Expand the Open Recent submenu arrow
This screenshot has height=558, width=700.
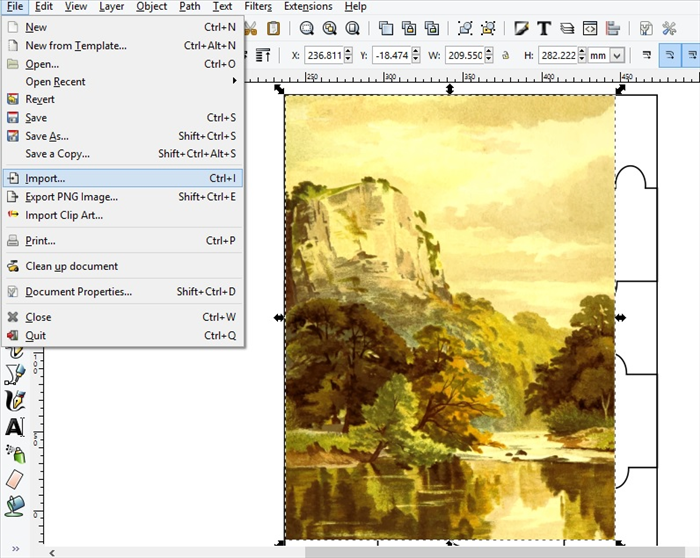click(234, 81)
